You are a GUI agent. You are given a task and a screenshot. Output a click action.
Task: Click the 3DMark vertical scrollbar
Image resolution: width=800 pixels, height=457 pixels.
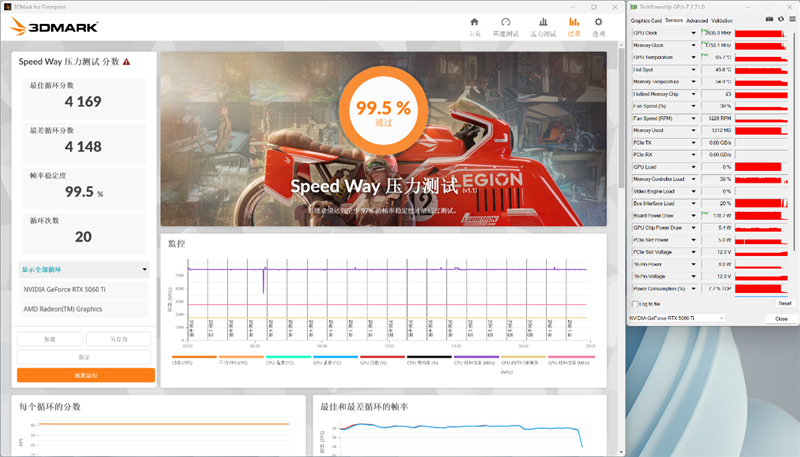tap(621, 117)
